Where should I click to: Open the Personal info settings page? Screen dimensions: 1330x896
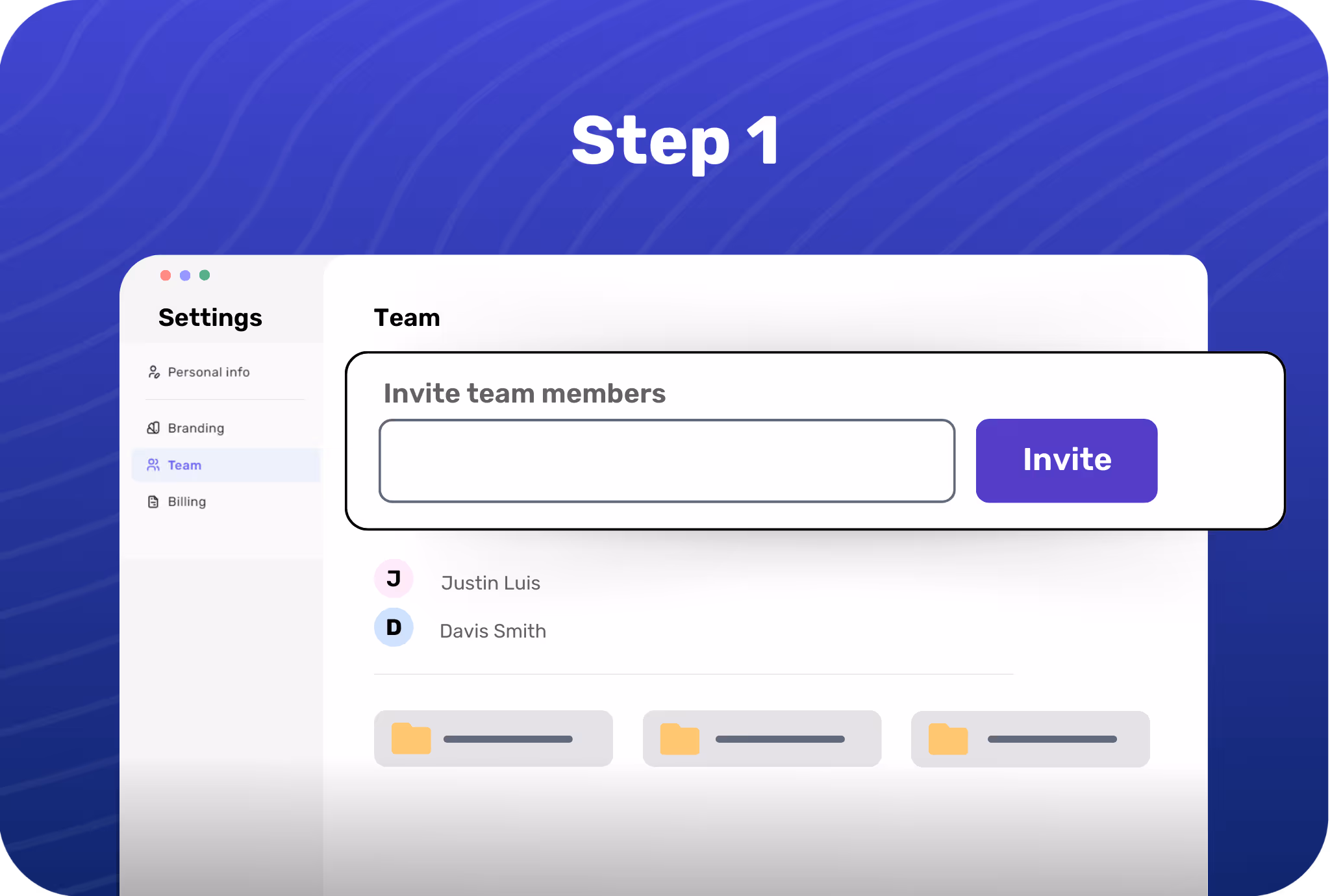click(208, 372)
